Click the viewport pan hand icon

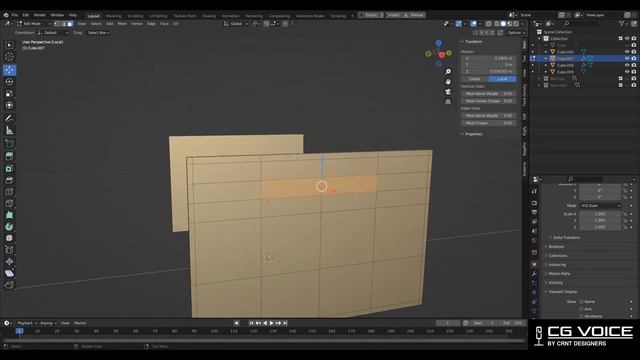tap(448, 82)
